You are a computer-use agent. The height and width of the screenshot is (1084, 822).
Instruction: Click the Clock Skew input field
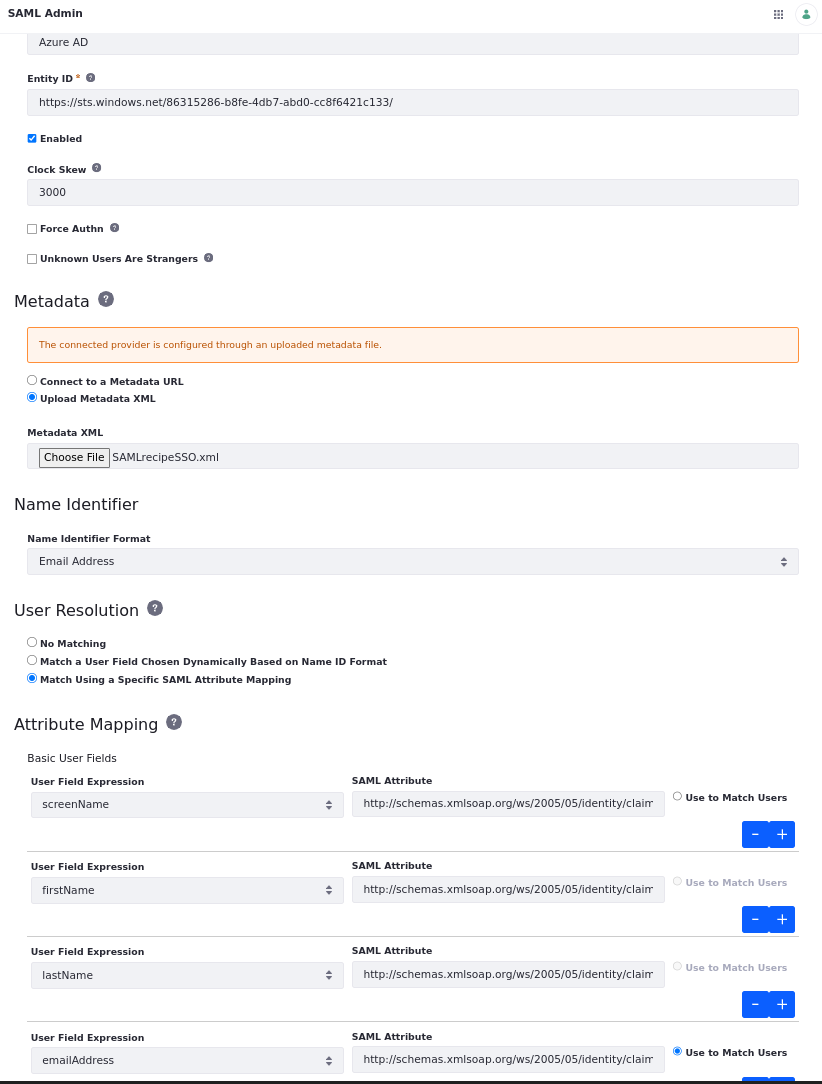412,192
